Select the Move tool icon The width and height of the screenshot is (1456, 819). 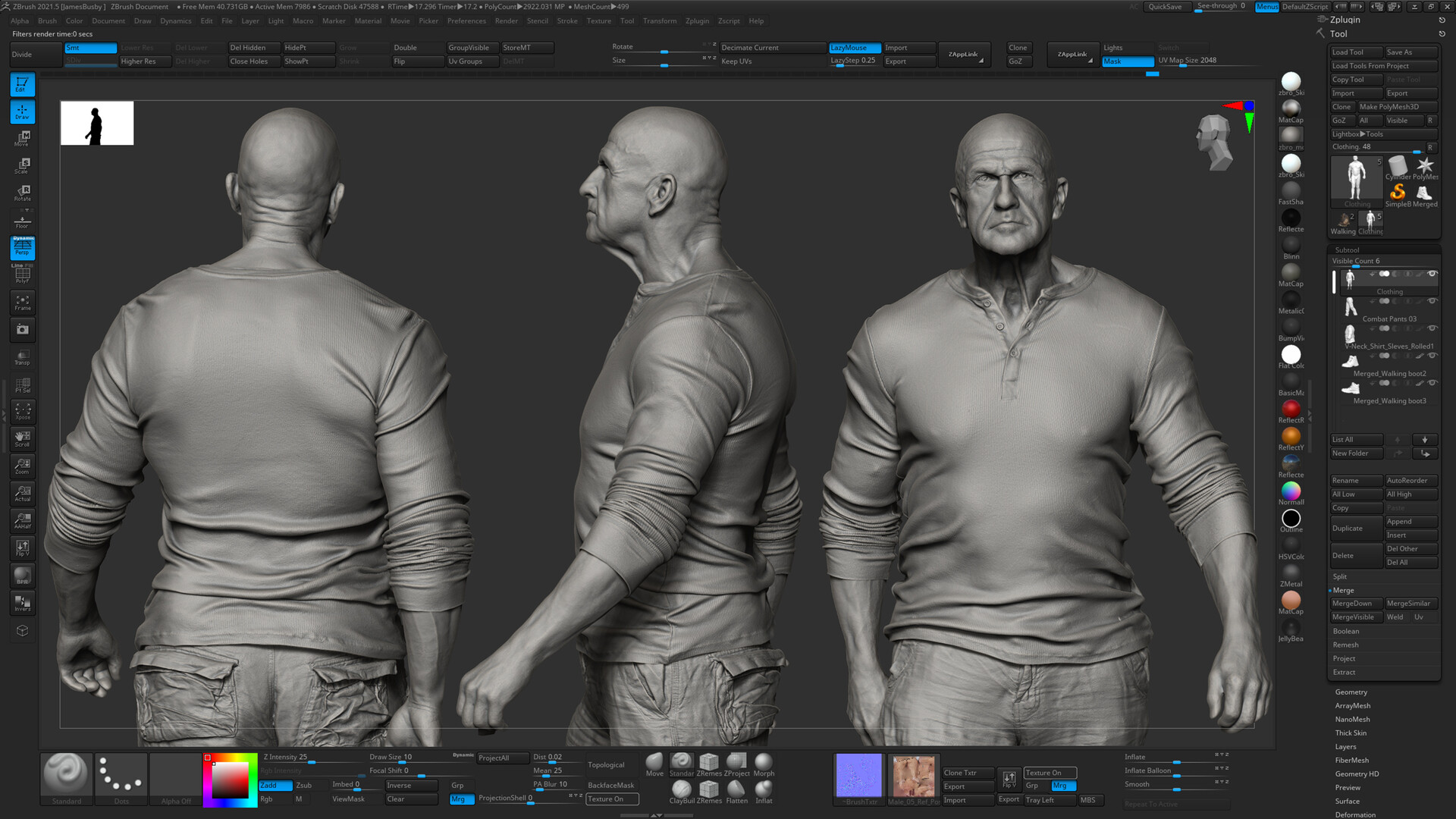(21, 139)
